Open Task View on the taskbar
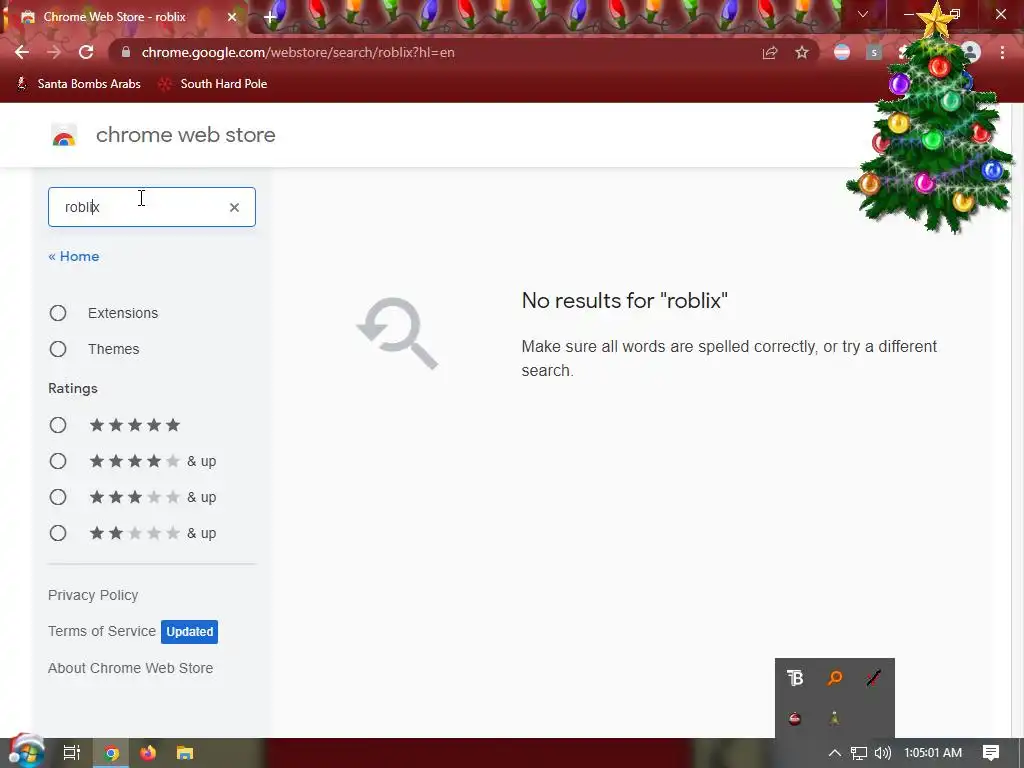1024x768 pixels. [x=72, y=753]
